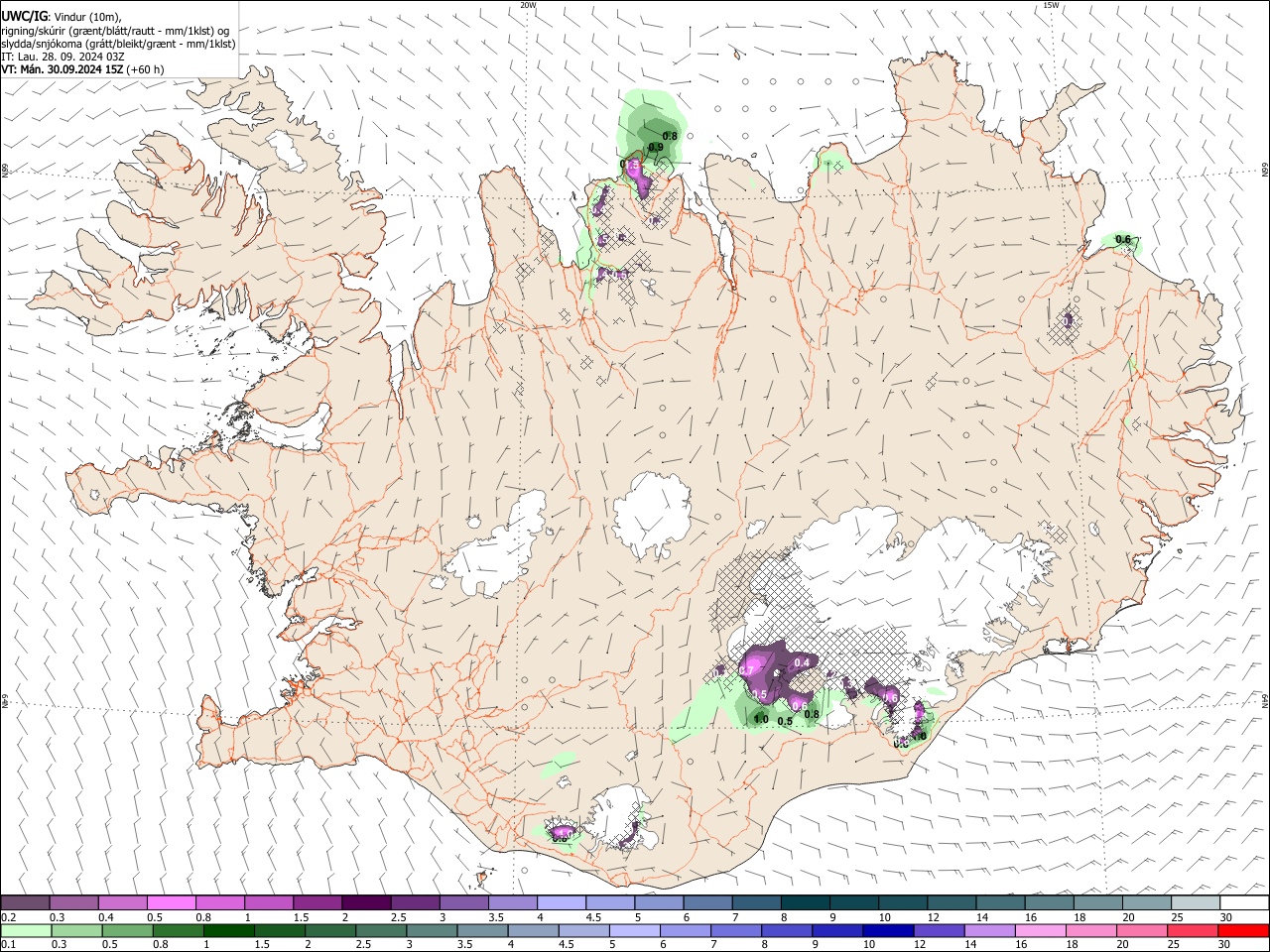The width and height of the screenshot is (1270, 952).
Task: Click the '4.5' label under the sleet/snow legend
Action: pos(593,917)
